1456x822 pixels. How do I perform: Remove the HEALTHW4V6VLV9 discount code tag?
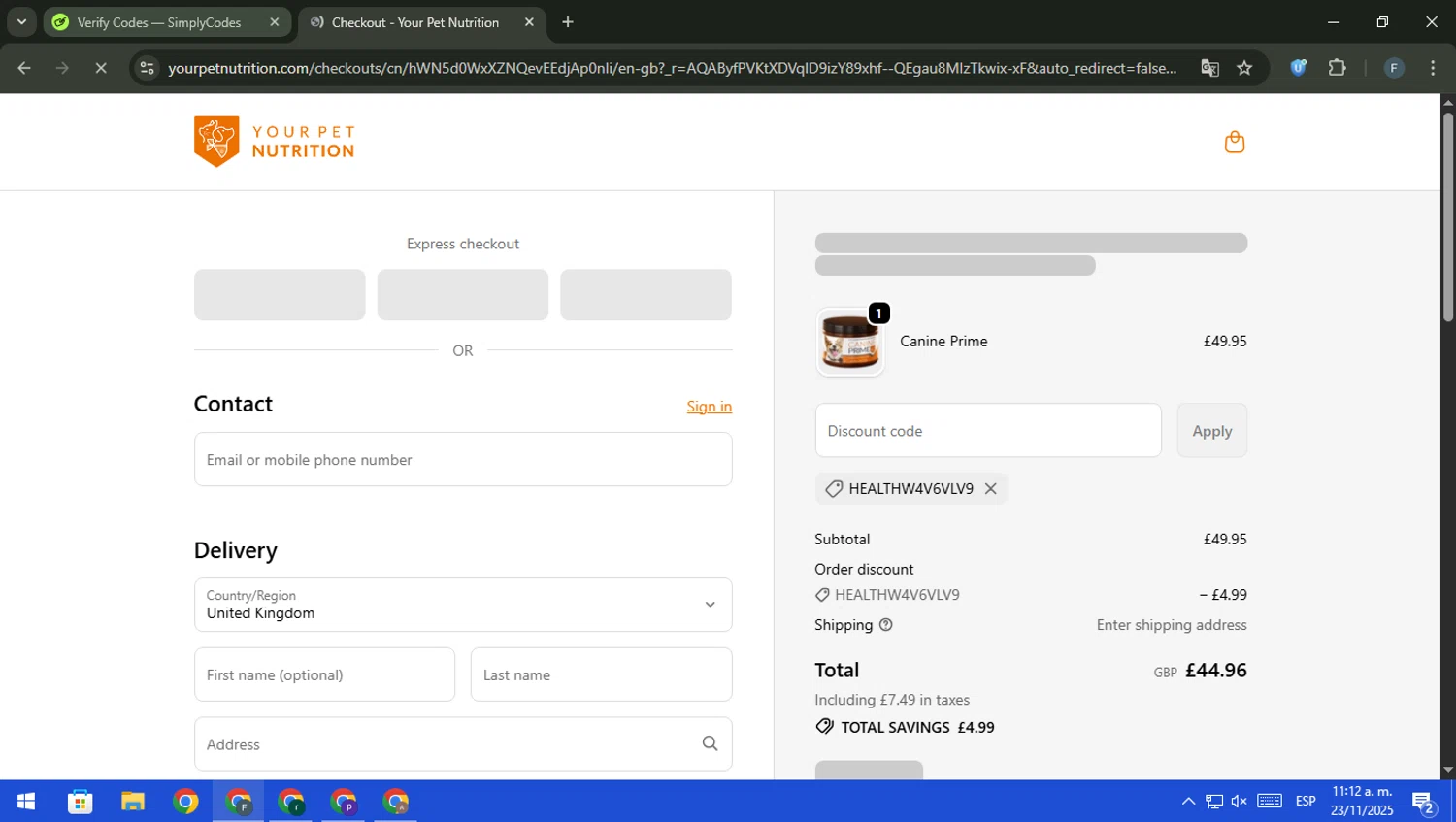tap(990, 489)
